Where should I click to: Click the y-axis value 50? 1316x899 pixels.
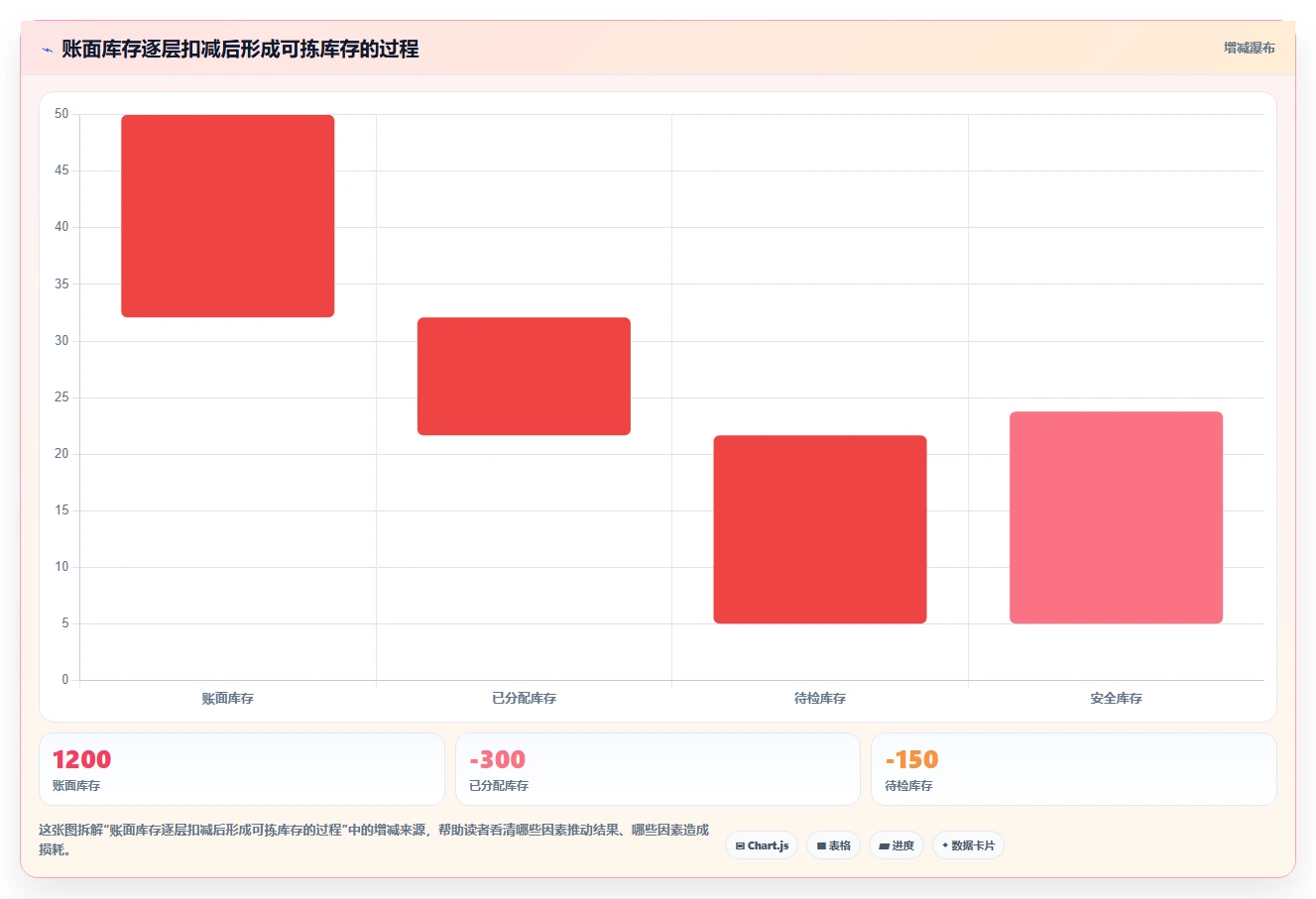61,114
